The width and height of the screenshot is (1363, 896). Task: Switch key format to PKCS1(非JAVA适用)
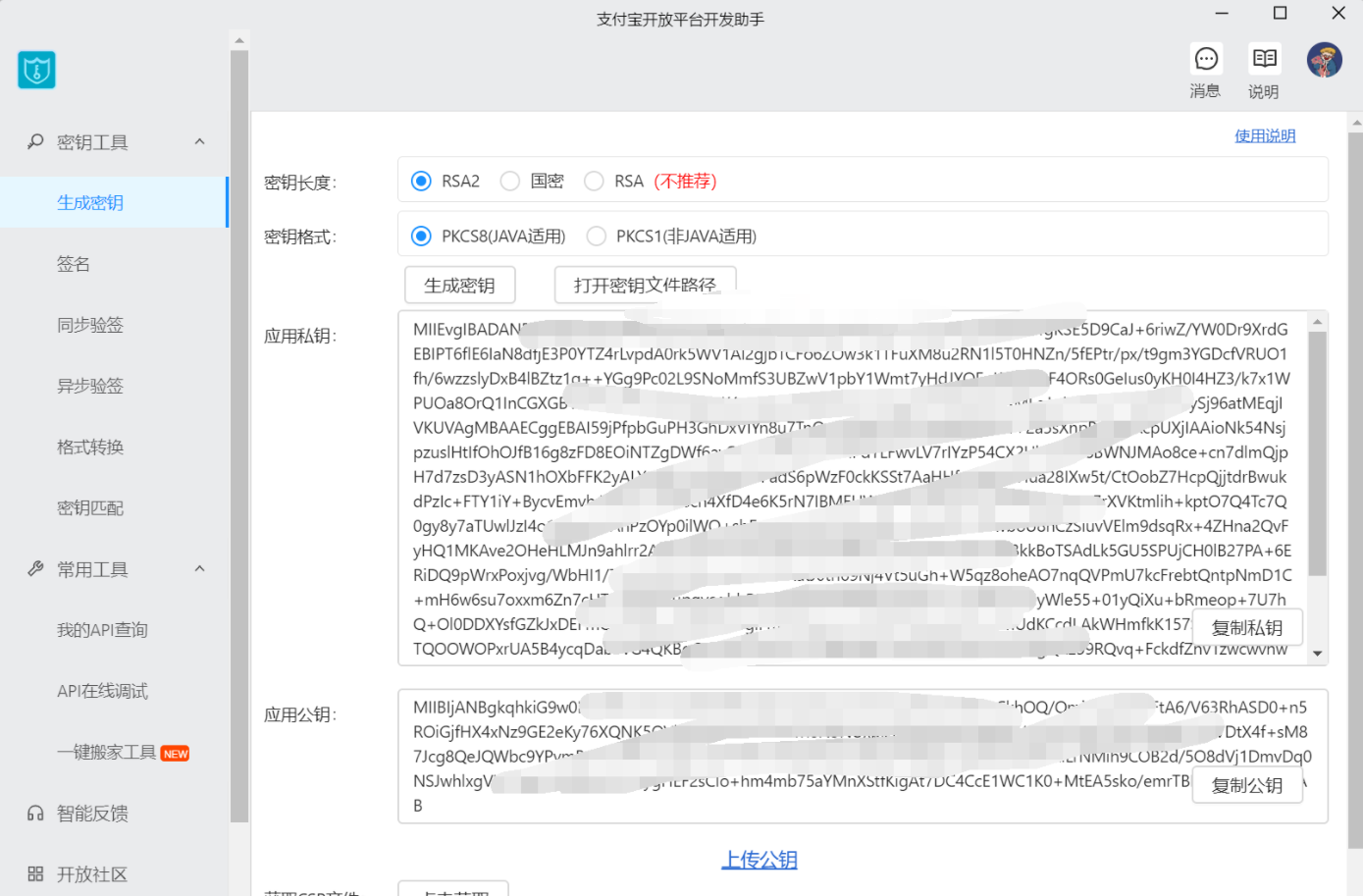(x=597, y=236)
